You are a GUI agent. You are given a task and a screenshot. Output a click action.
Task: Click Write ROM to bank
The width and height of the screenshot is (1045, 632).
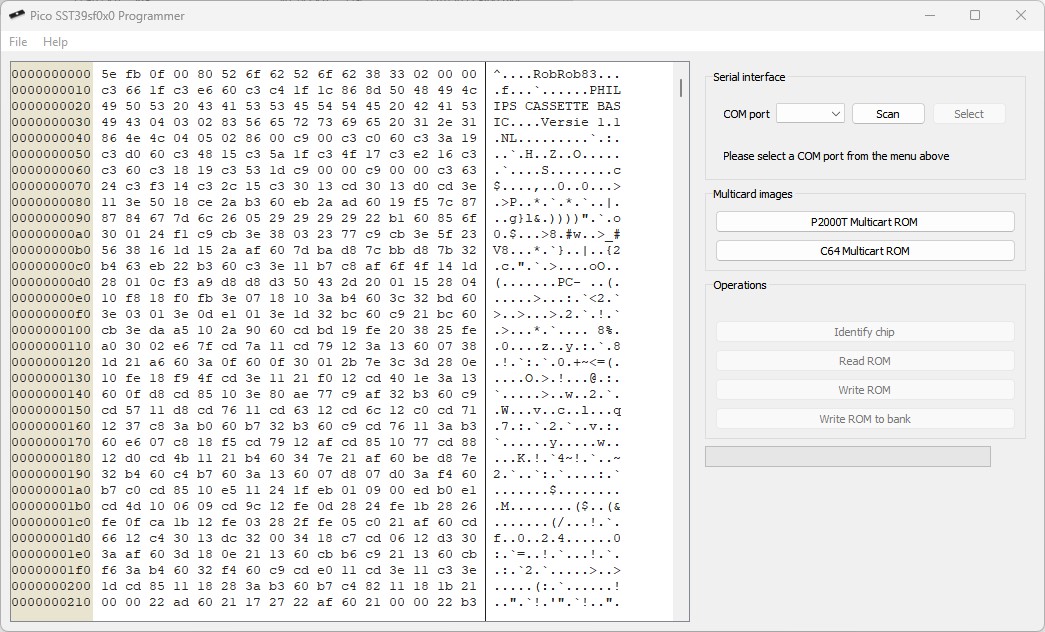coord(865,419)
